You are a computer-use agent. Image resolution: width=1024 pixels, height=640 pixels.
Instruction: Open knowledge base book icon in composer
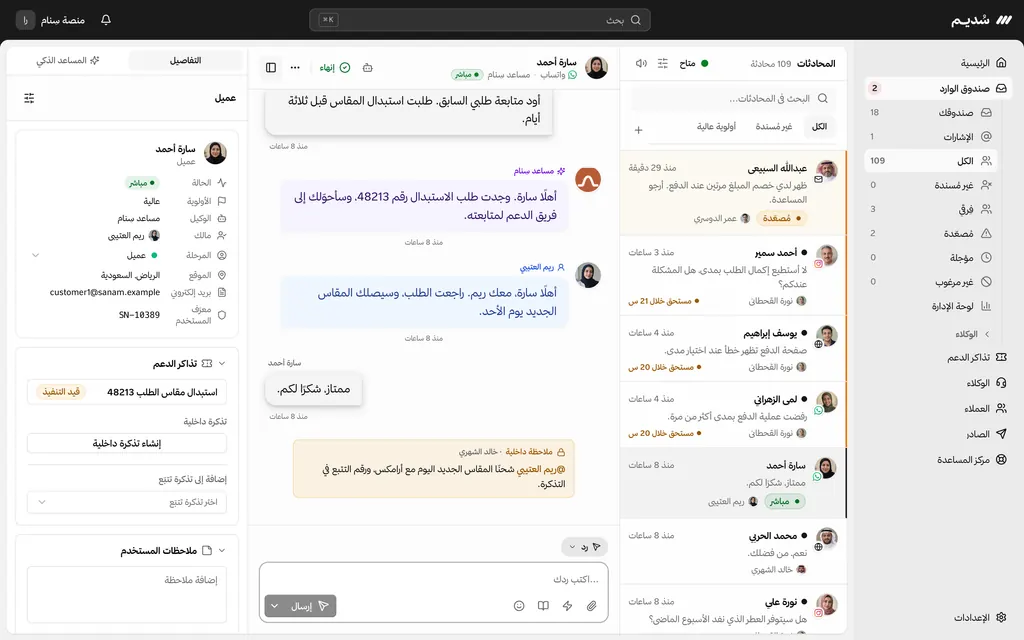[x=543, y=605]
